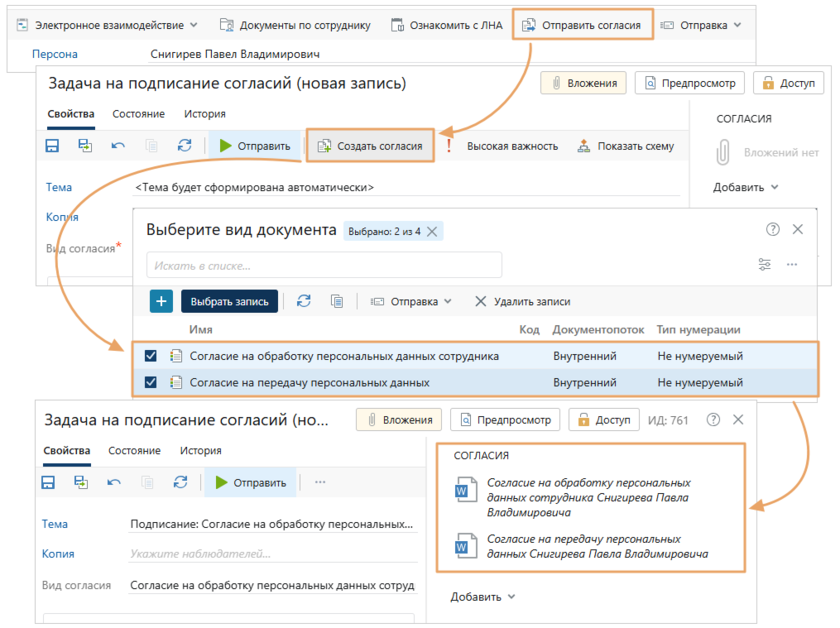The width and height of the screenshot is (840, 628).
Task: Click the Выбрать запись button
Action: coord(229,301)
